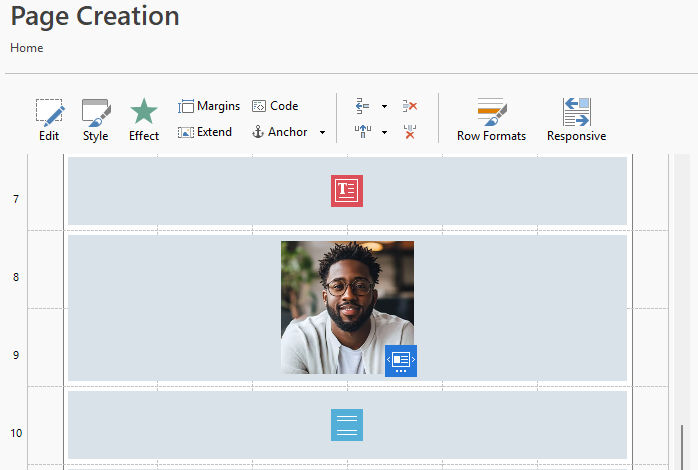This screenshot has height=470, width=698.
Task: Click the Anchor button
Action: [279, 132]
